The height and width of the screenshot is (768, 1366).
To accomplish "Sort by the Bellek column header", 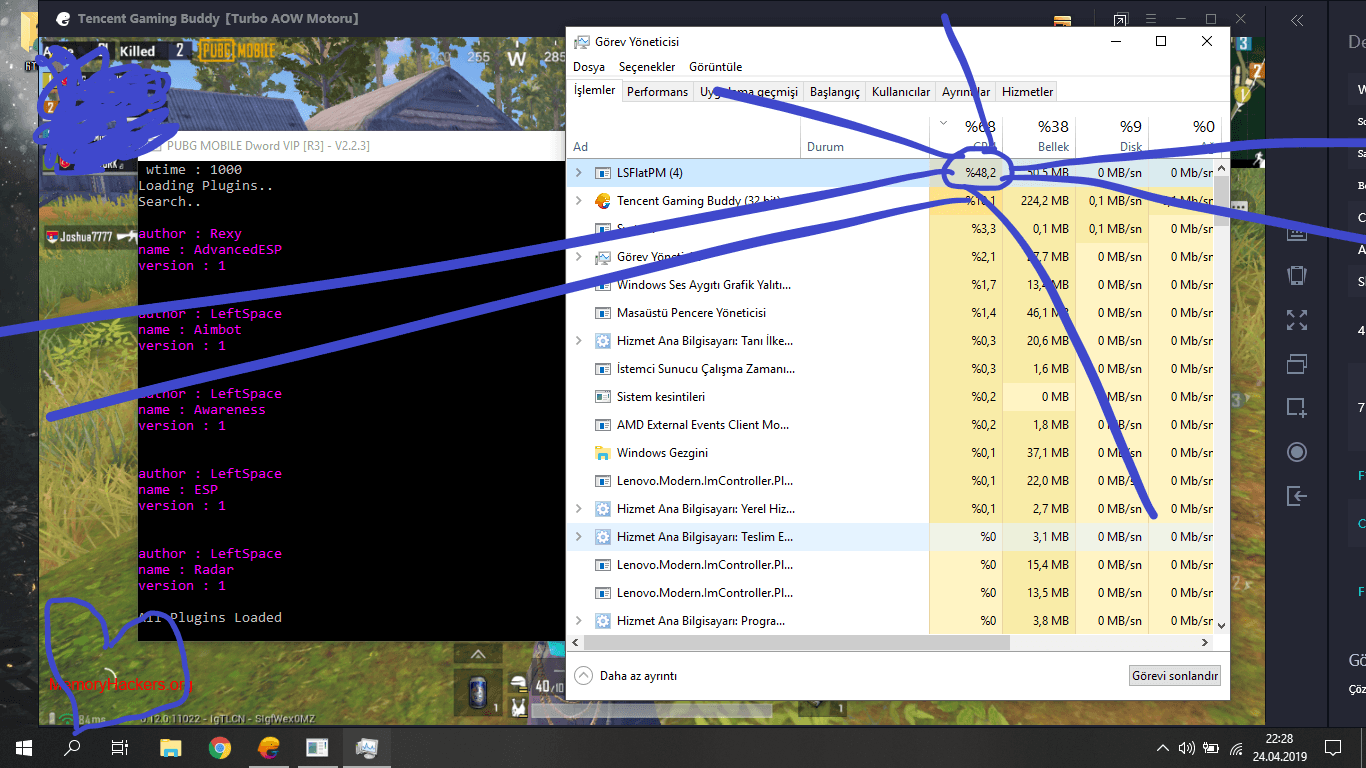I will point(1038,136).
